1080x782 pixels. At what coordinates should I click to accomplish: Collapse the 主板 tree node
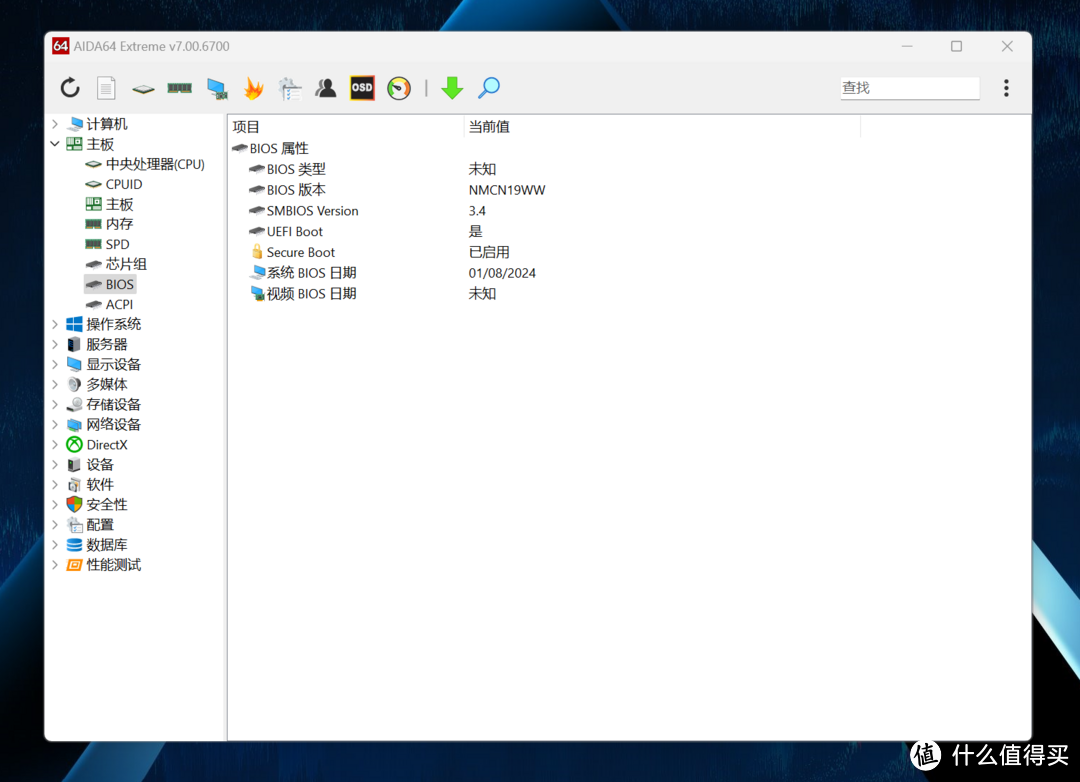(55, 144)
